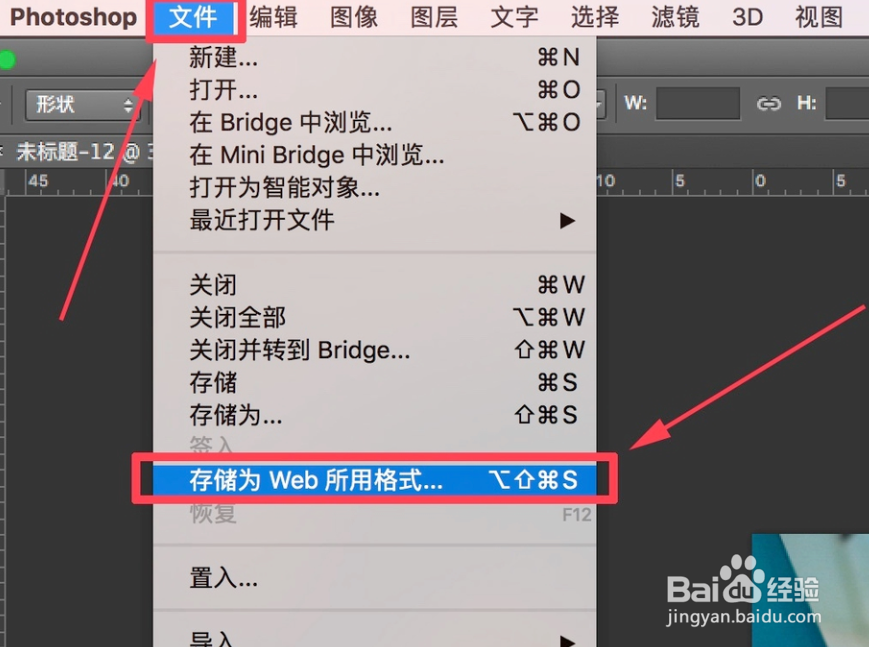Expand the 导入 submenu arrow
Viewport: 869px width, 647px height.
point(566,640)
